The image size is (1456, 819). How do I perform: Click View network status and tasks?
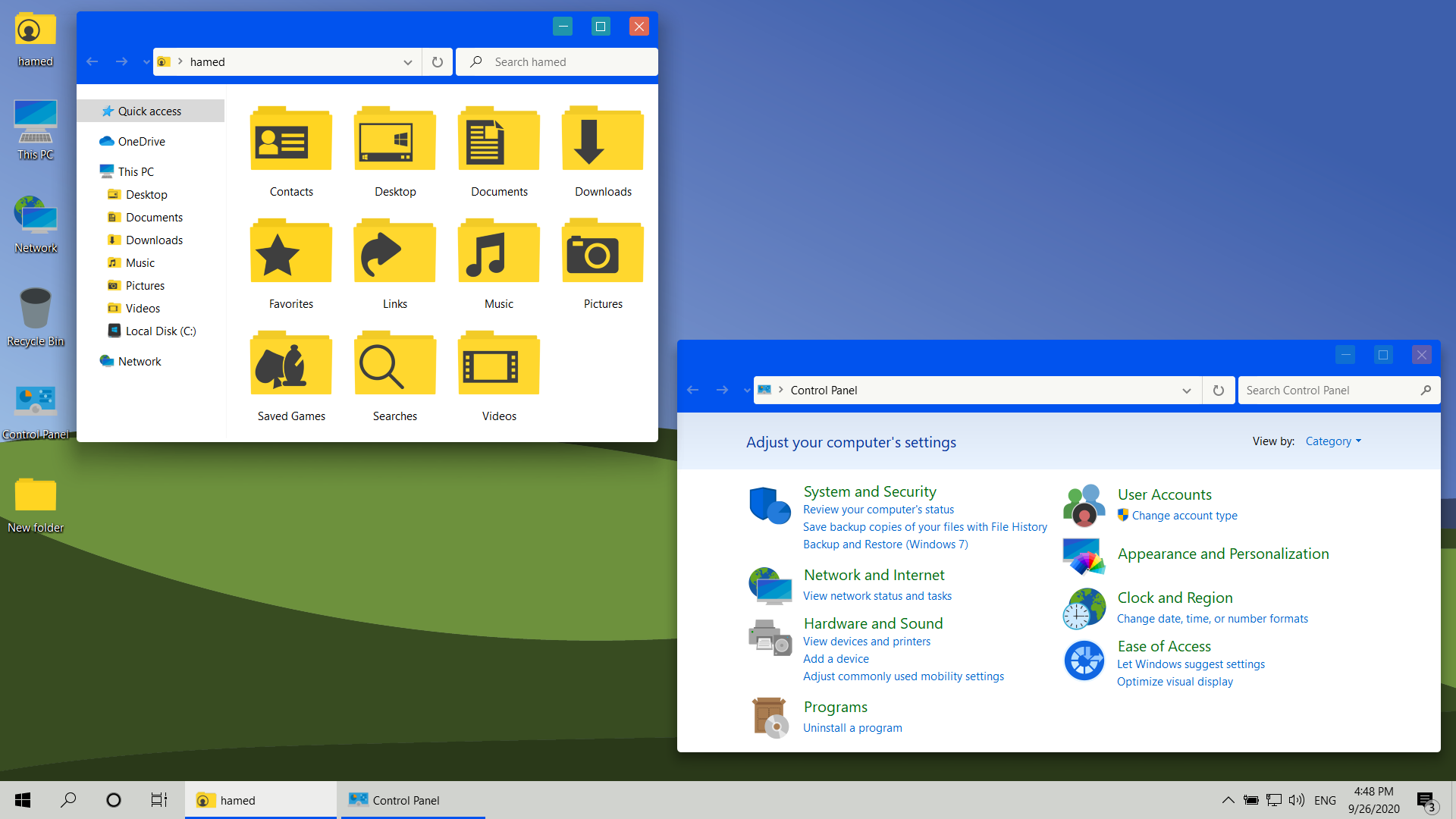877,595
